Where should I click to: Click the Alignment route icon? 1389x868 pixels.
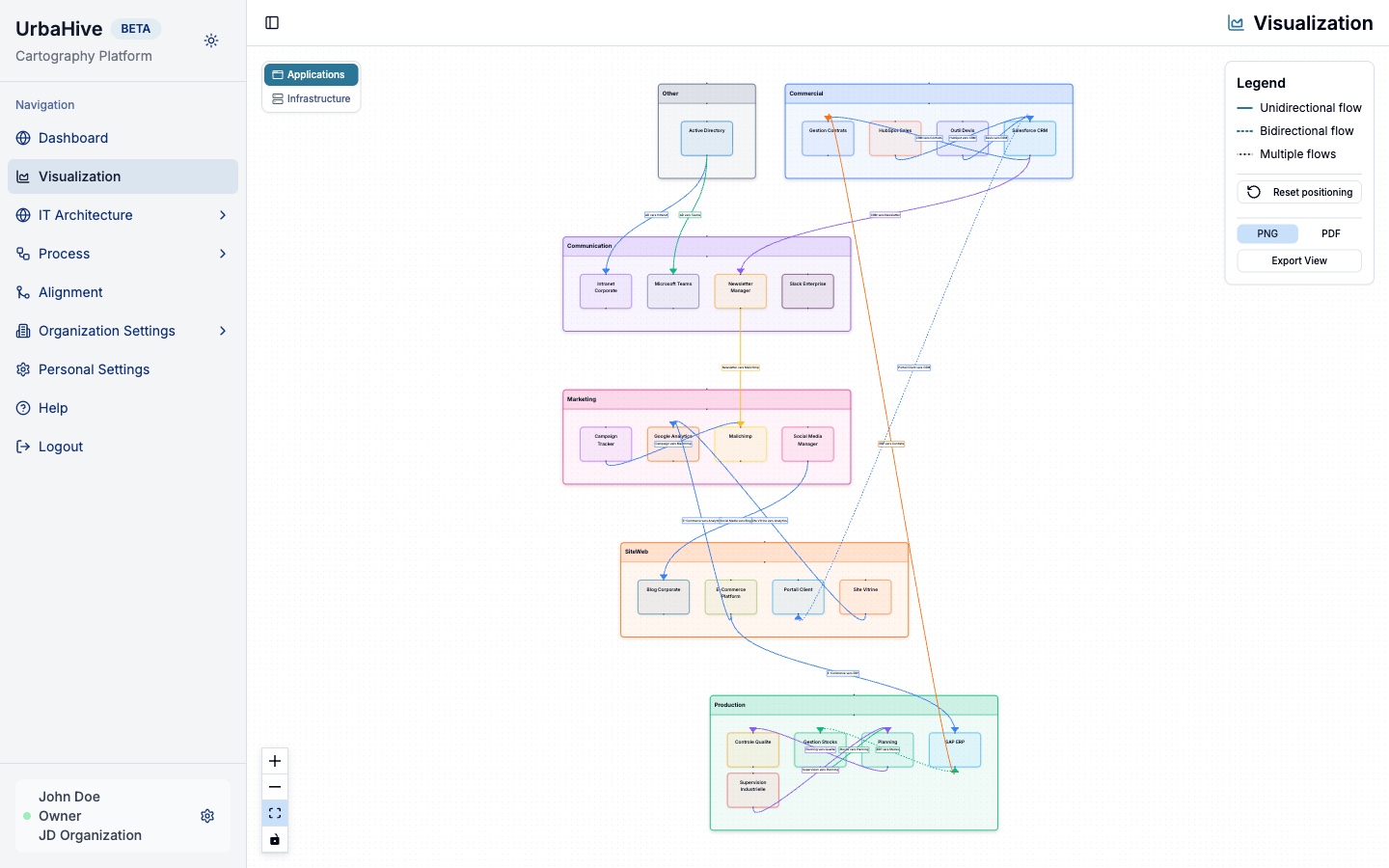click(23, 292)
